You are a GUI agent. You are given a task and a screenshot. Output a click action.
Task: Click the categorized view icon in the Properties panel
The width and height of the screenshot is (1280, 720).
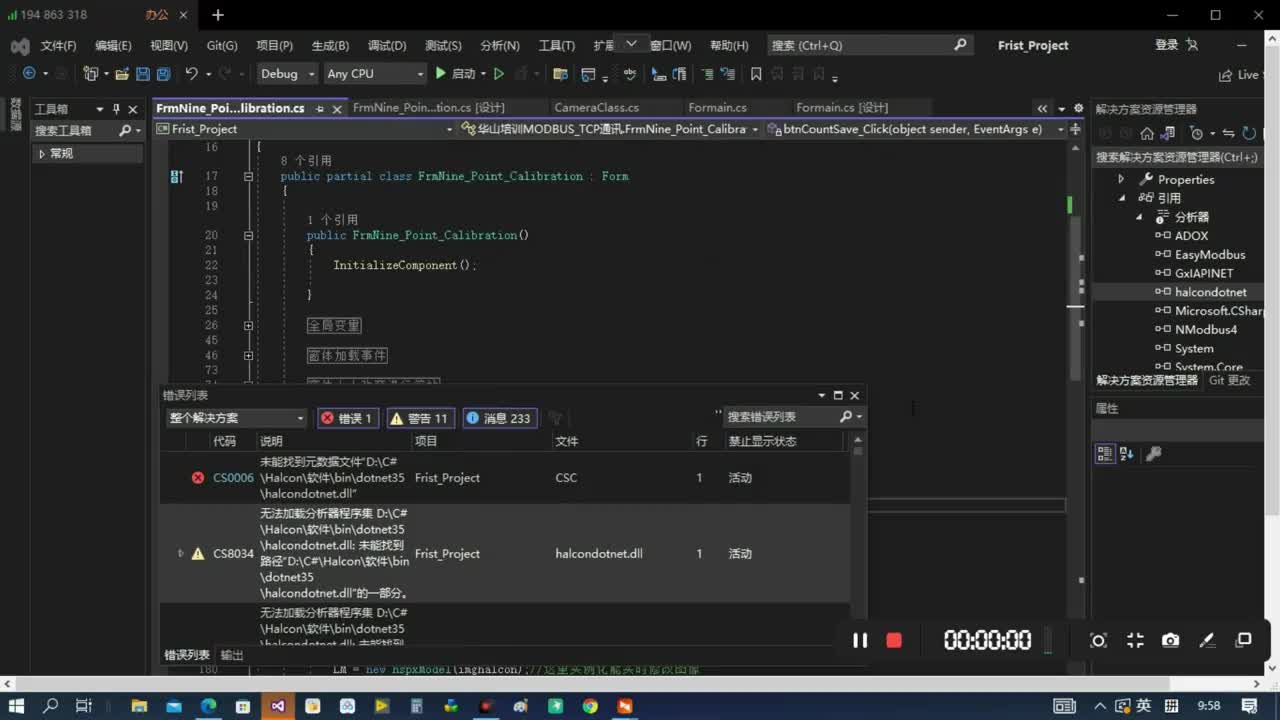click(1105, 454)
